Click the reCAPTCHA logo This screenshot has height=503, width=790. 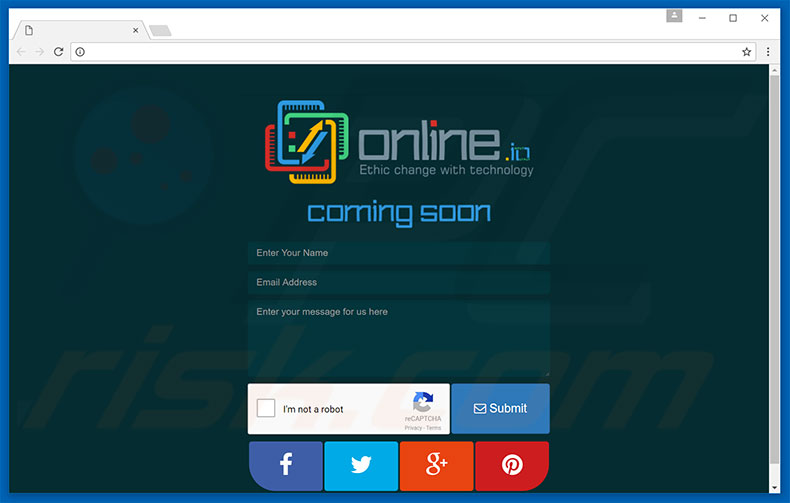[423, 402]
